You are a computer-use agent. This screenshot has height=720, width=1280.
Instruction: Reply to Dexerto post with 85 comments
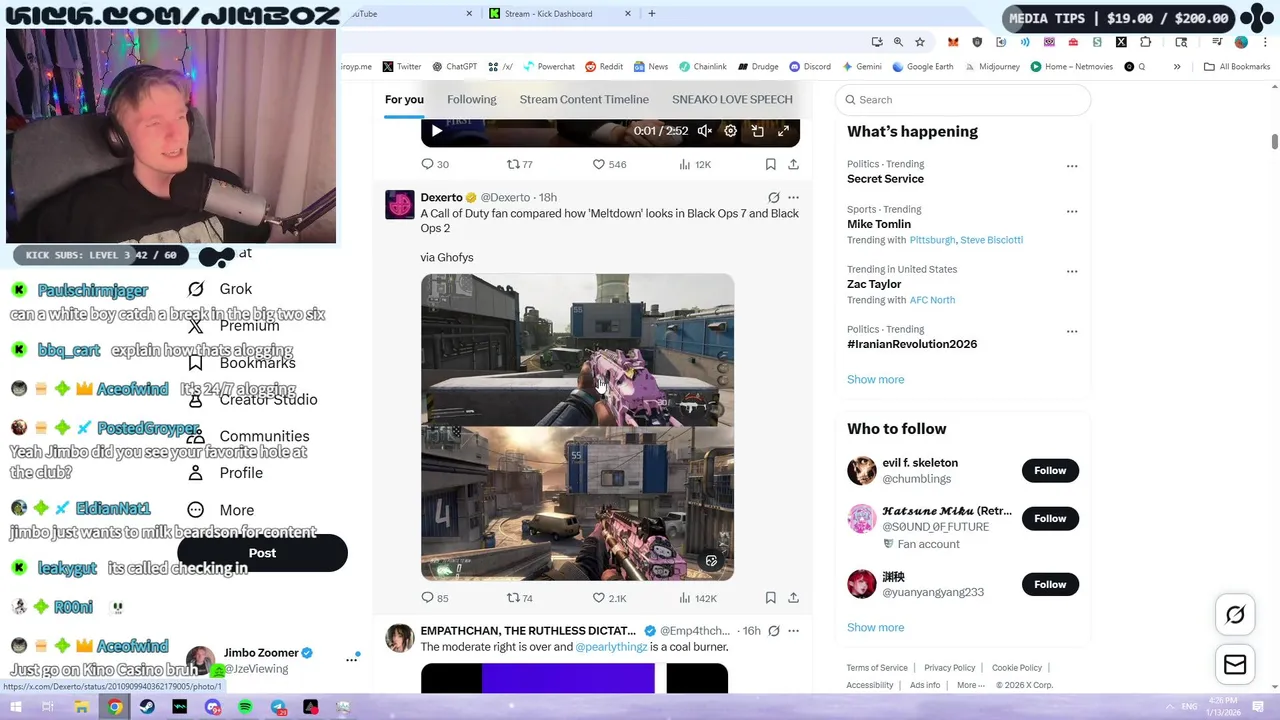pyautogui.click(x=435, y=598)
